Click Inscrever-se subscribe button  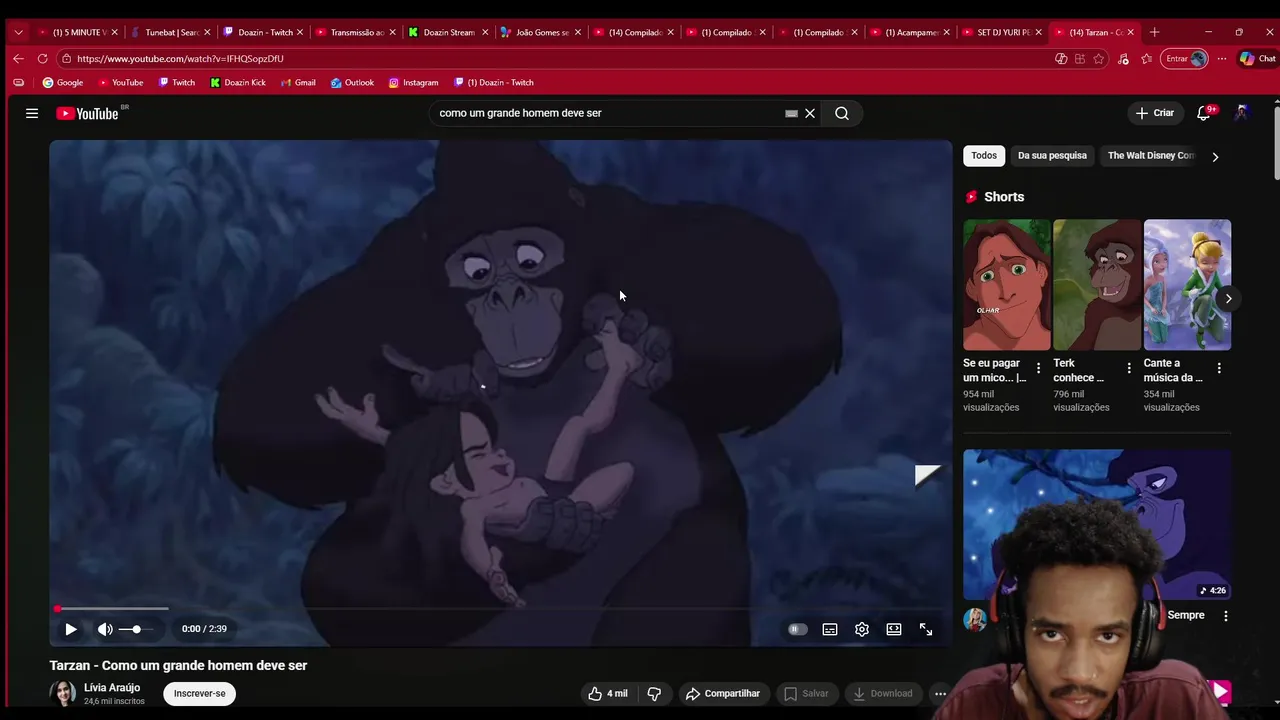200,693
